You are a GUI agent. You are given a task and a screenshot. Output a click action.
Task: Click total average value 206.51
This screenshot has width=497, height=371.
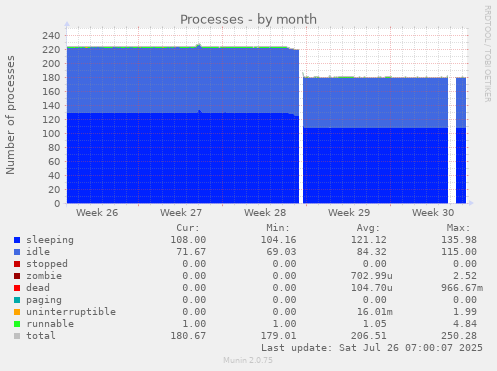369,336
